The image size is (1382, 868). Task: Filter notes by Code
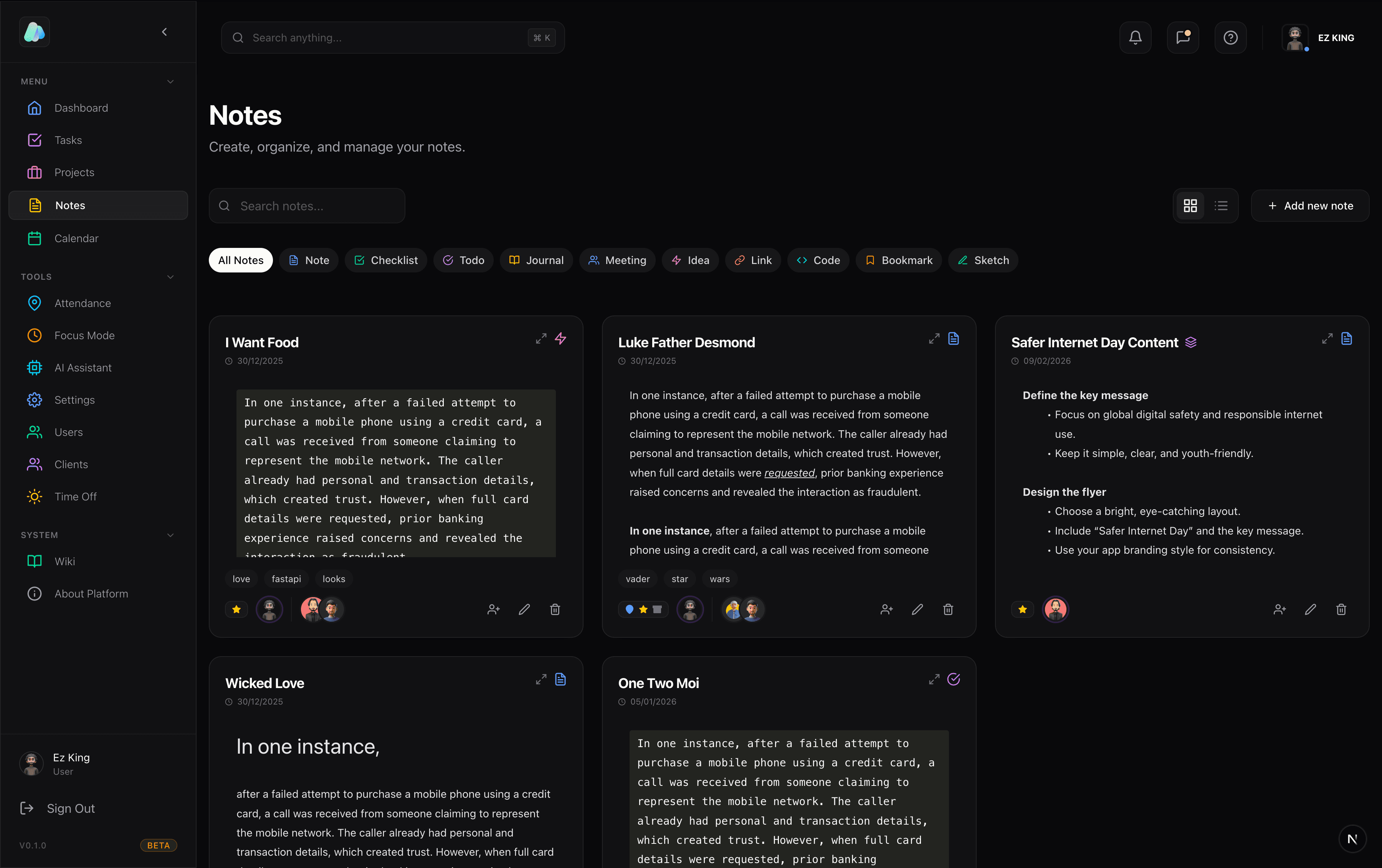(818, 261)
